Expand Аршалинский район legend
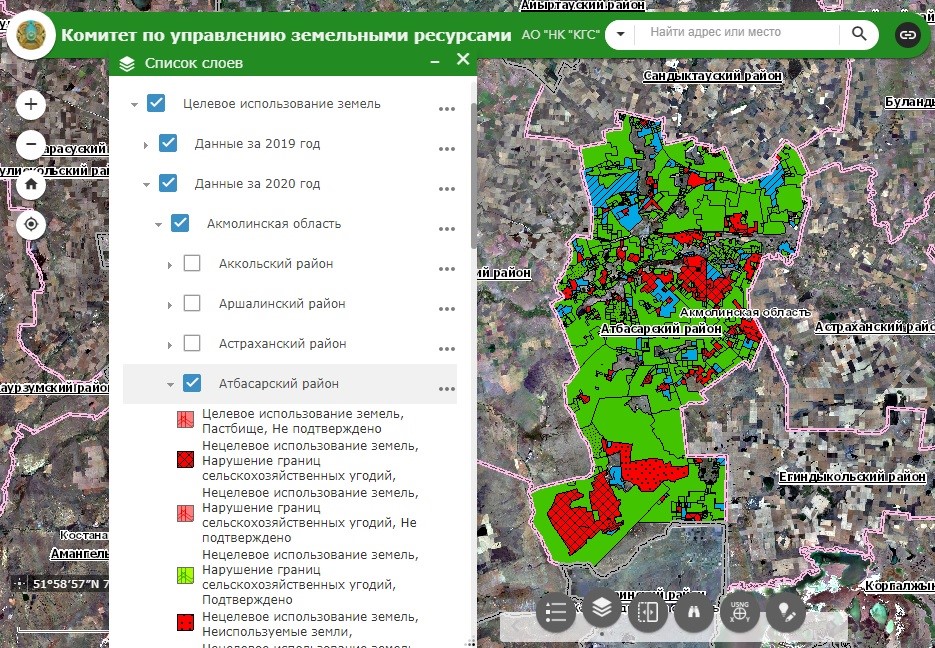 (x=170, y=305)
